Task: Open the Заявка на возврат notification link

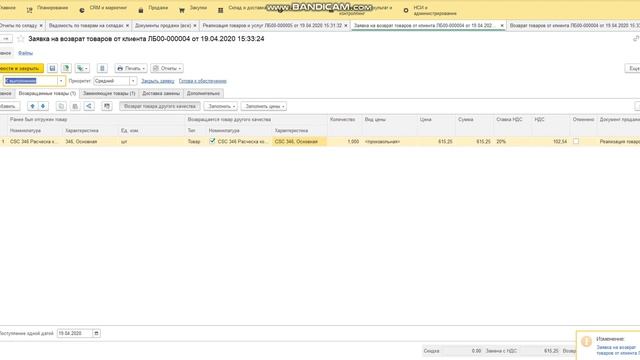Action: pyautogui.click(x=618, y=350)
